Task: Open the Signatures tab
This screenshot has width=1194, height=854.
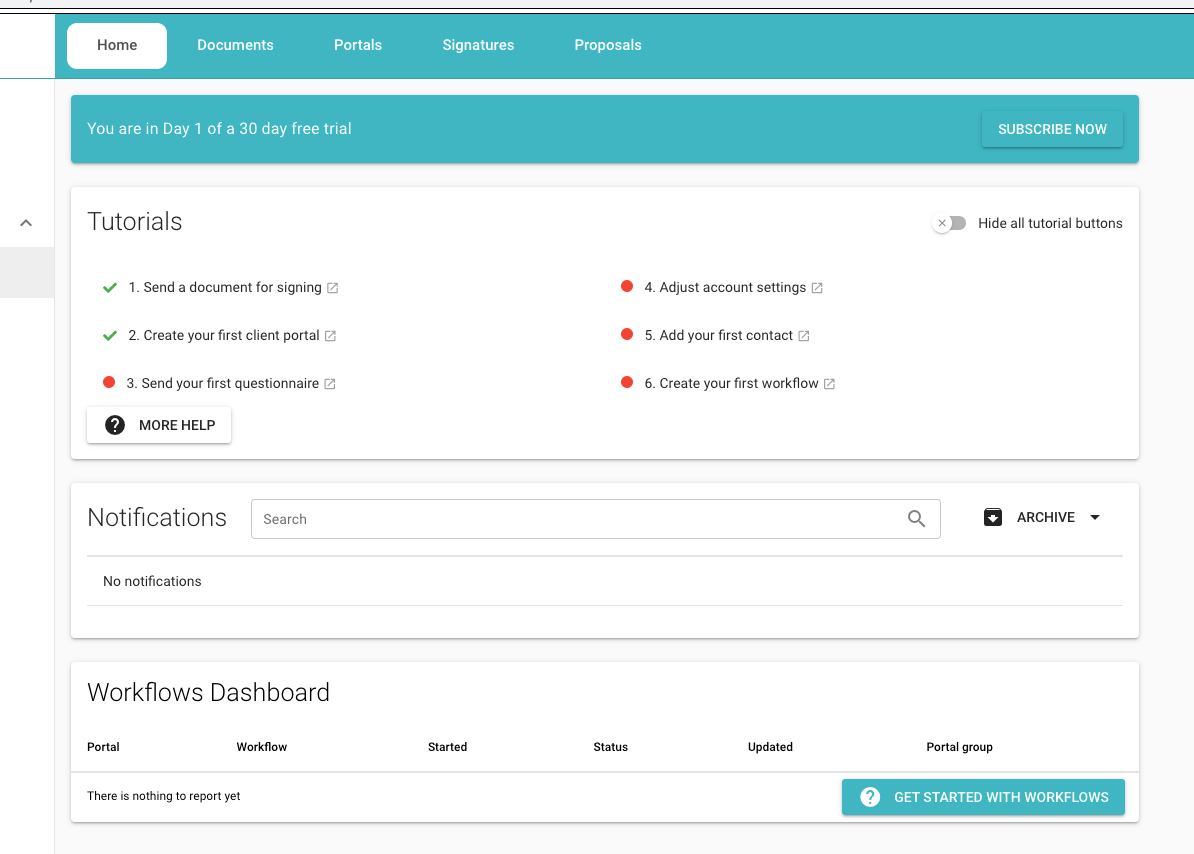Action: point(478,46)
